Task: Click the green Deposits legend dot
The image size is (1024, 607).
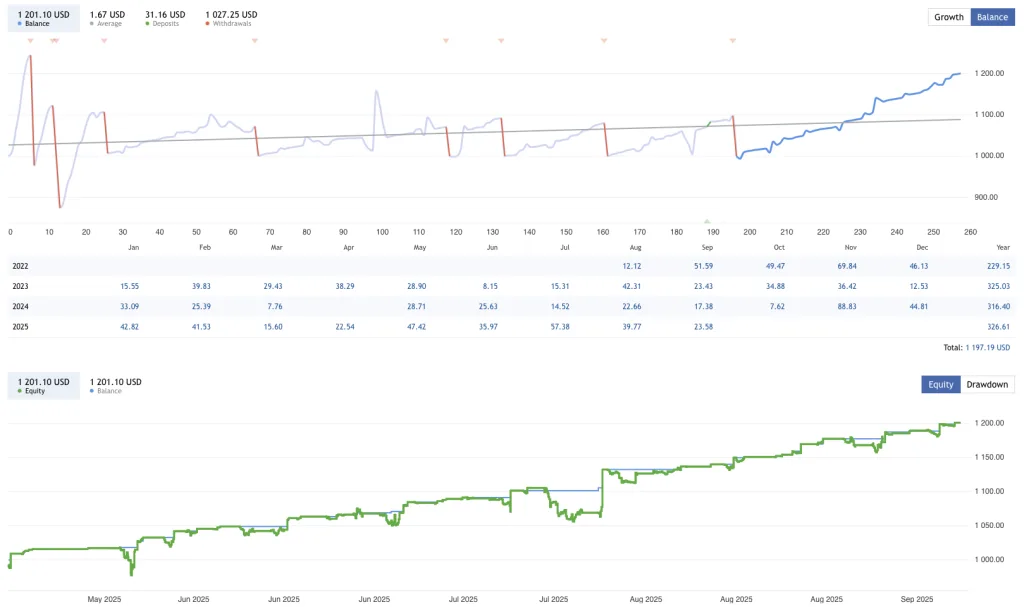Action: pos(147,22)
